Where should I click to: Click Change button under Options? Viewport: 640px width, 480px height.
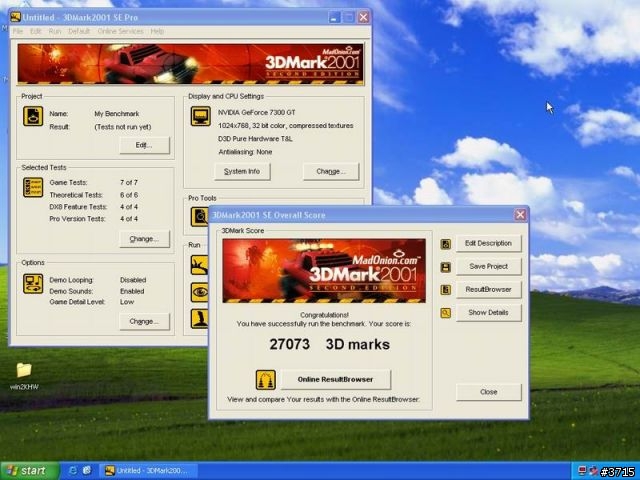pyautogui.click(x=144, y=322)
